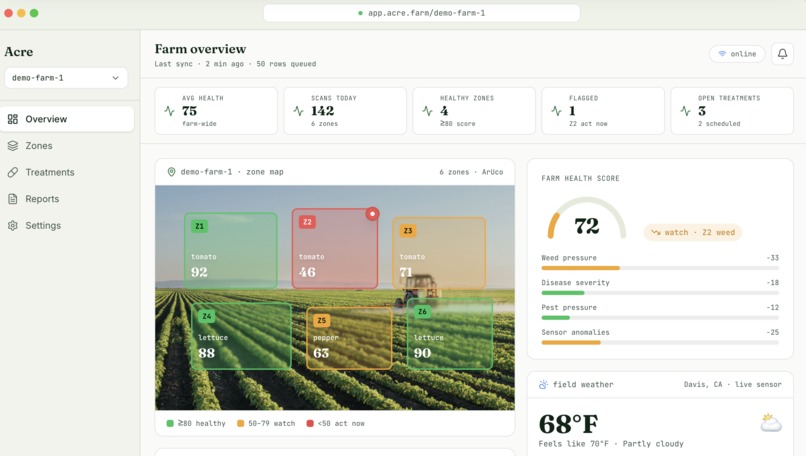Click the Weed pressure progress bar
The image size is (806, 456).
point(660,268)
